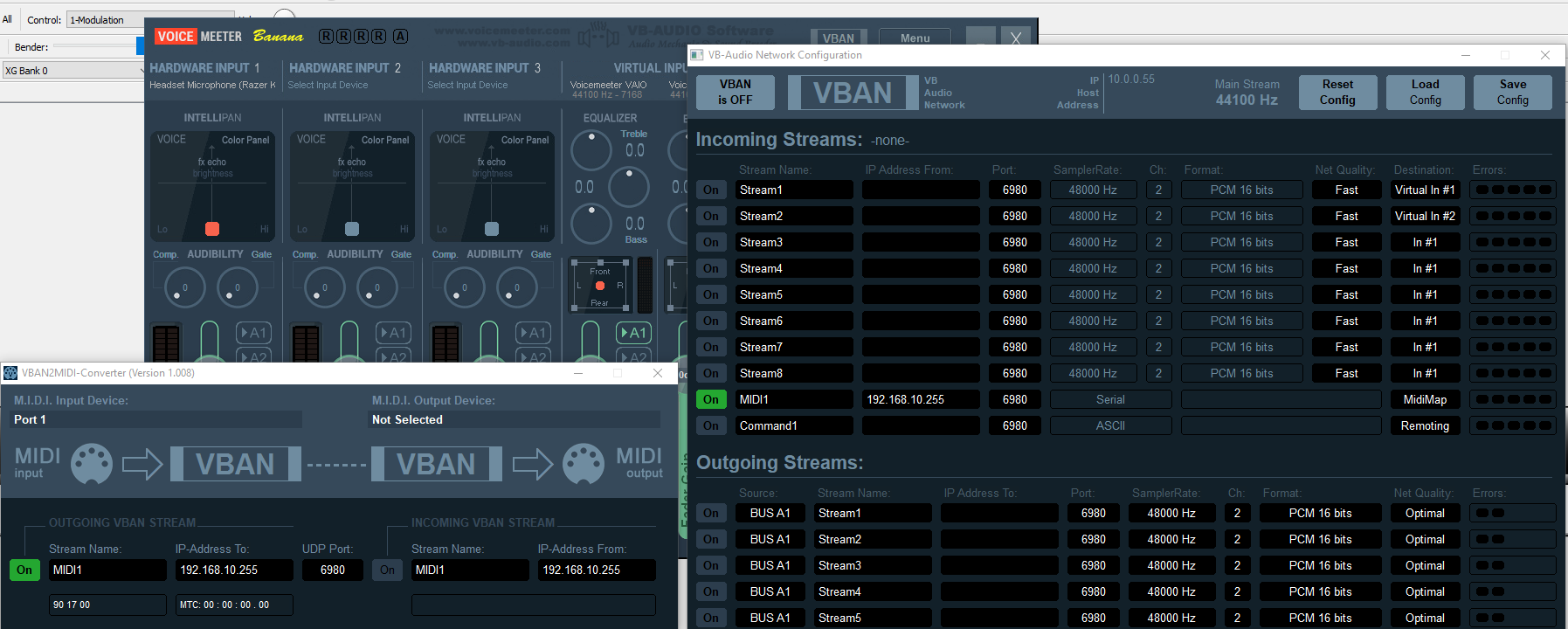Image resolution: width=1568 pixels, height=629 pixels.
Task: Click the Network Configuration window title icon
Action: coord(697,55)
